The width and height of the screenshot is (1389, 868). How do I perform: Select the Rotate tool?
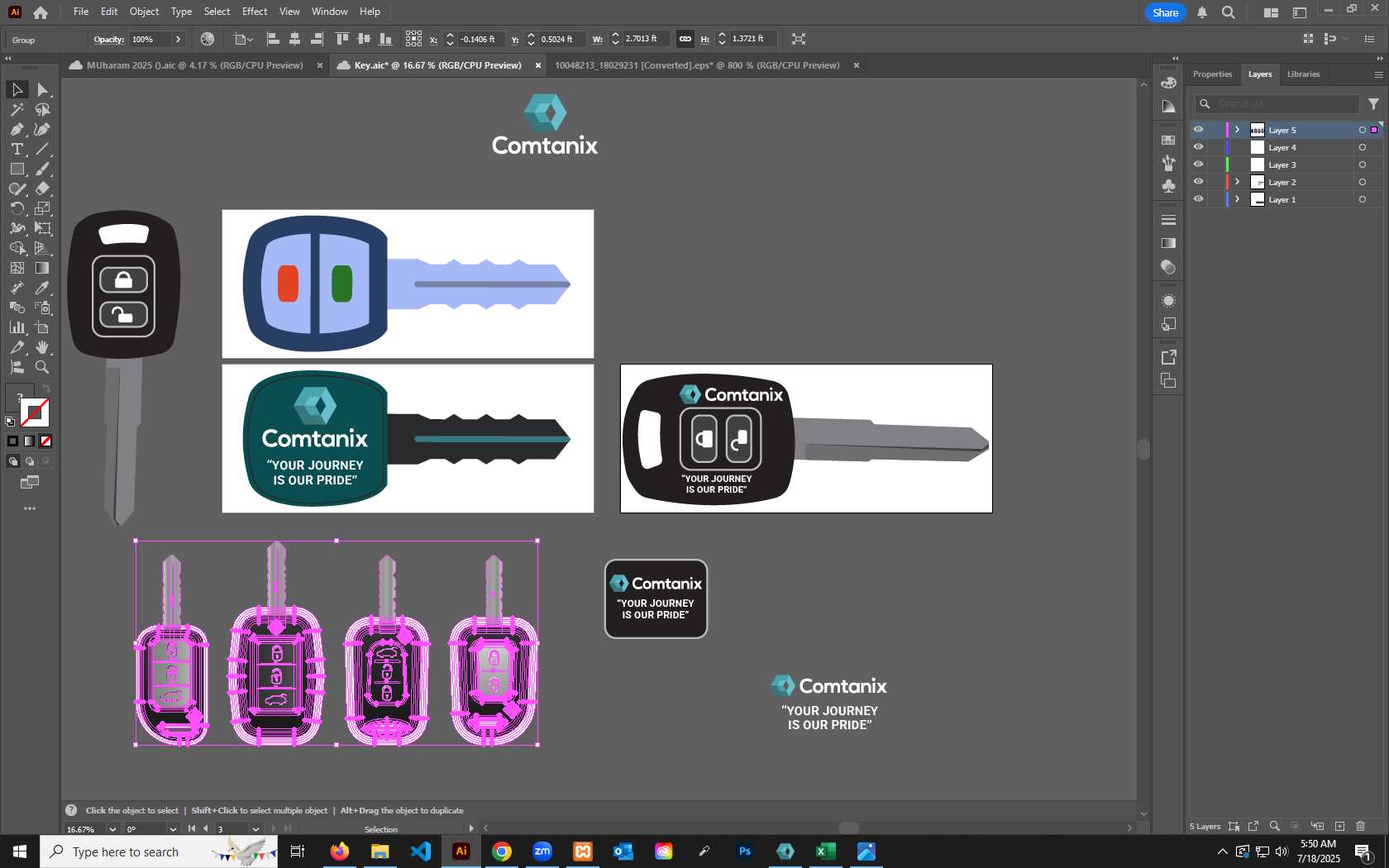point(17,208)
